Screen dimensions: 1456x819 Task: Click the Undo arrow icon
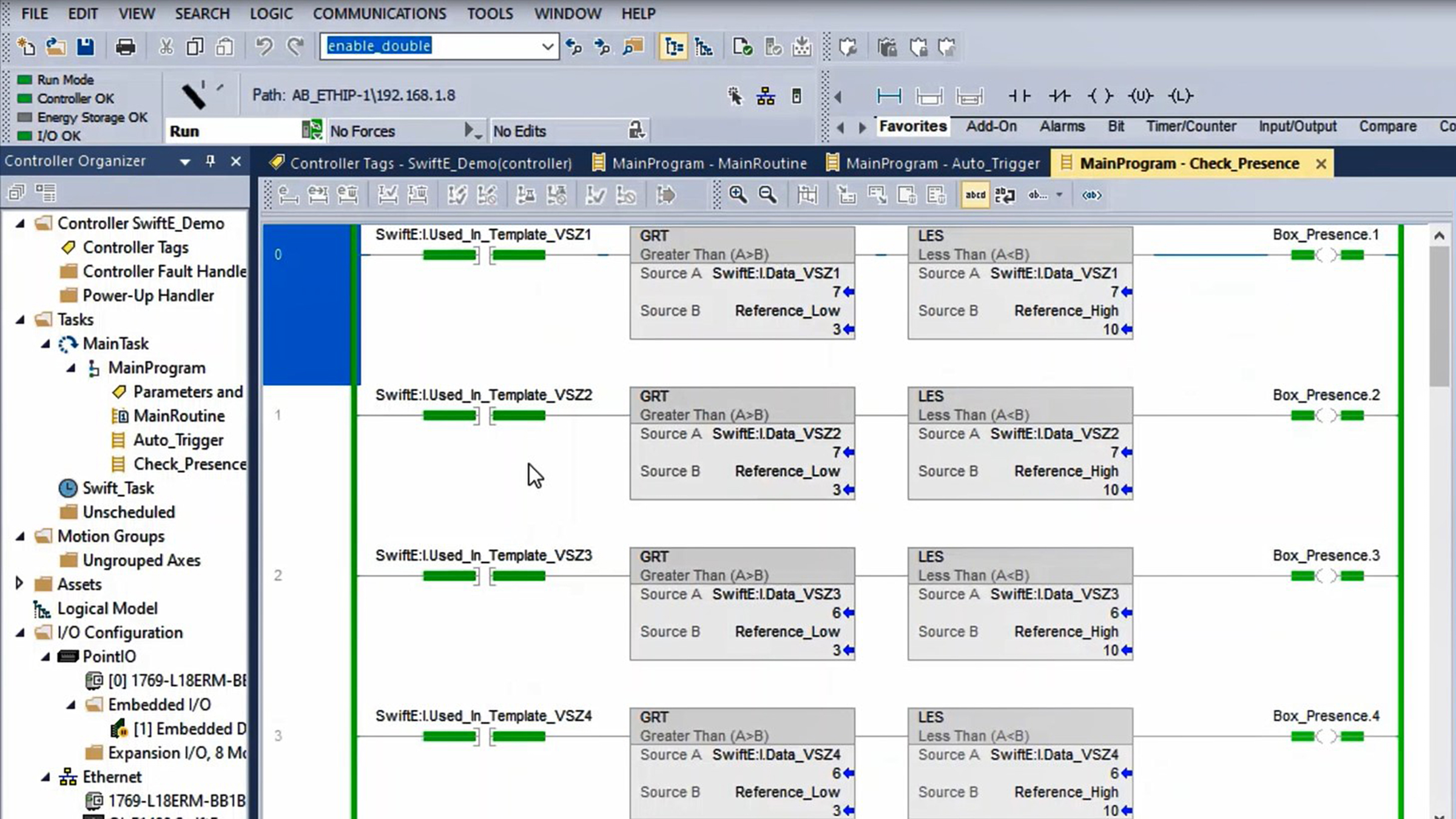[x=264, y=47]
